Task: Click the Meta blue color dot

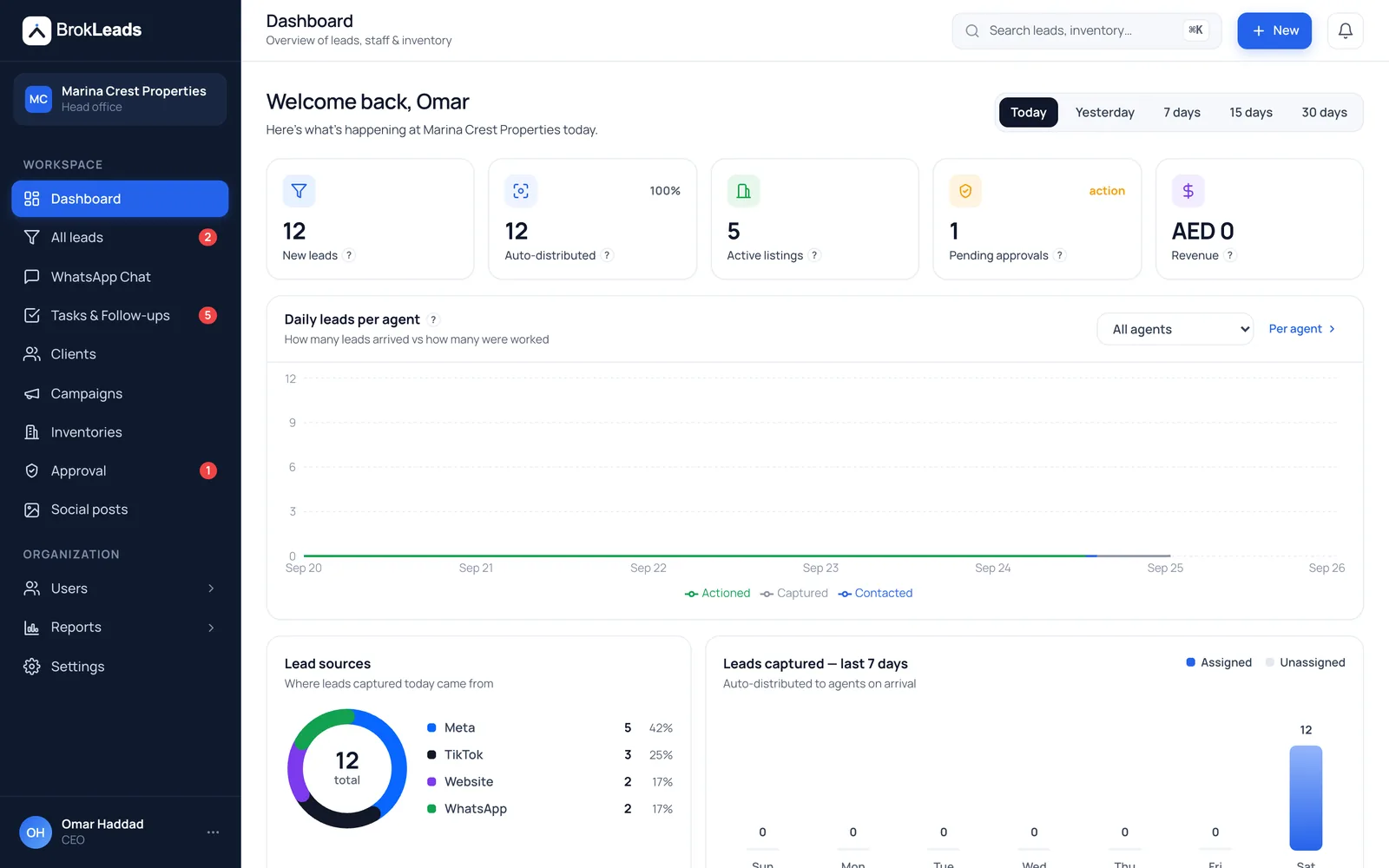Action: click(x=431, y=727)
